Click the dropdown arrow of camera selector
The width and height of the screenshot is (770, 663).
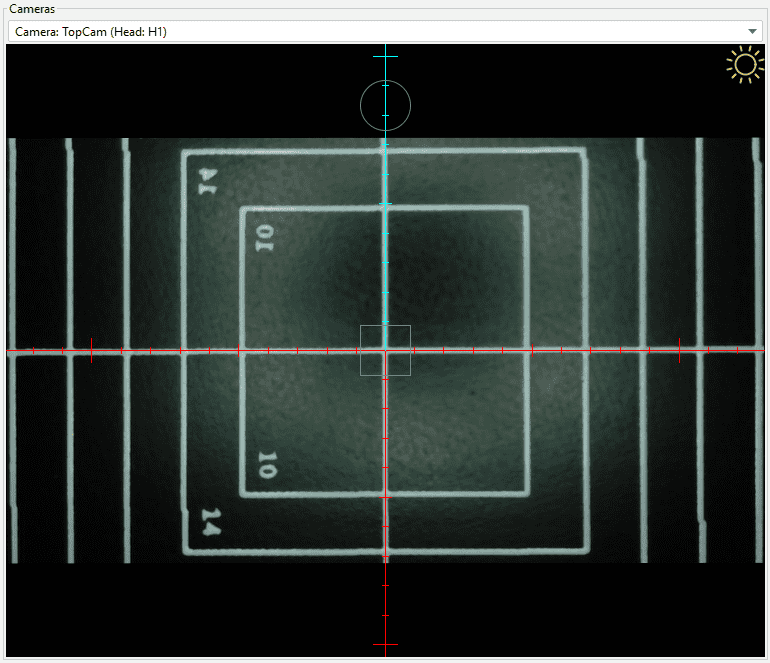(752, 32)
